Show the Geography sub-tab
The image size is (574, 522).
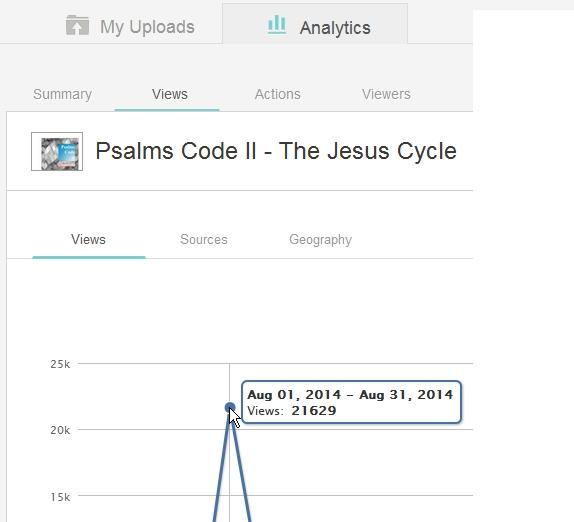coord(320,240)
